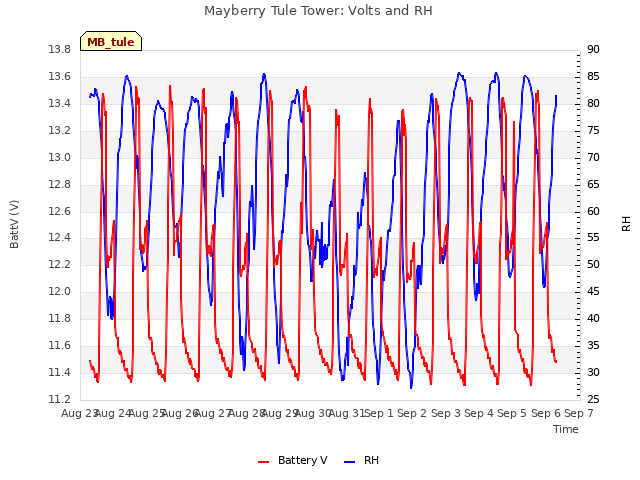Click the 11.2 tick on BattV axis

[59, 400]
